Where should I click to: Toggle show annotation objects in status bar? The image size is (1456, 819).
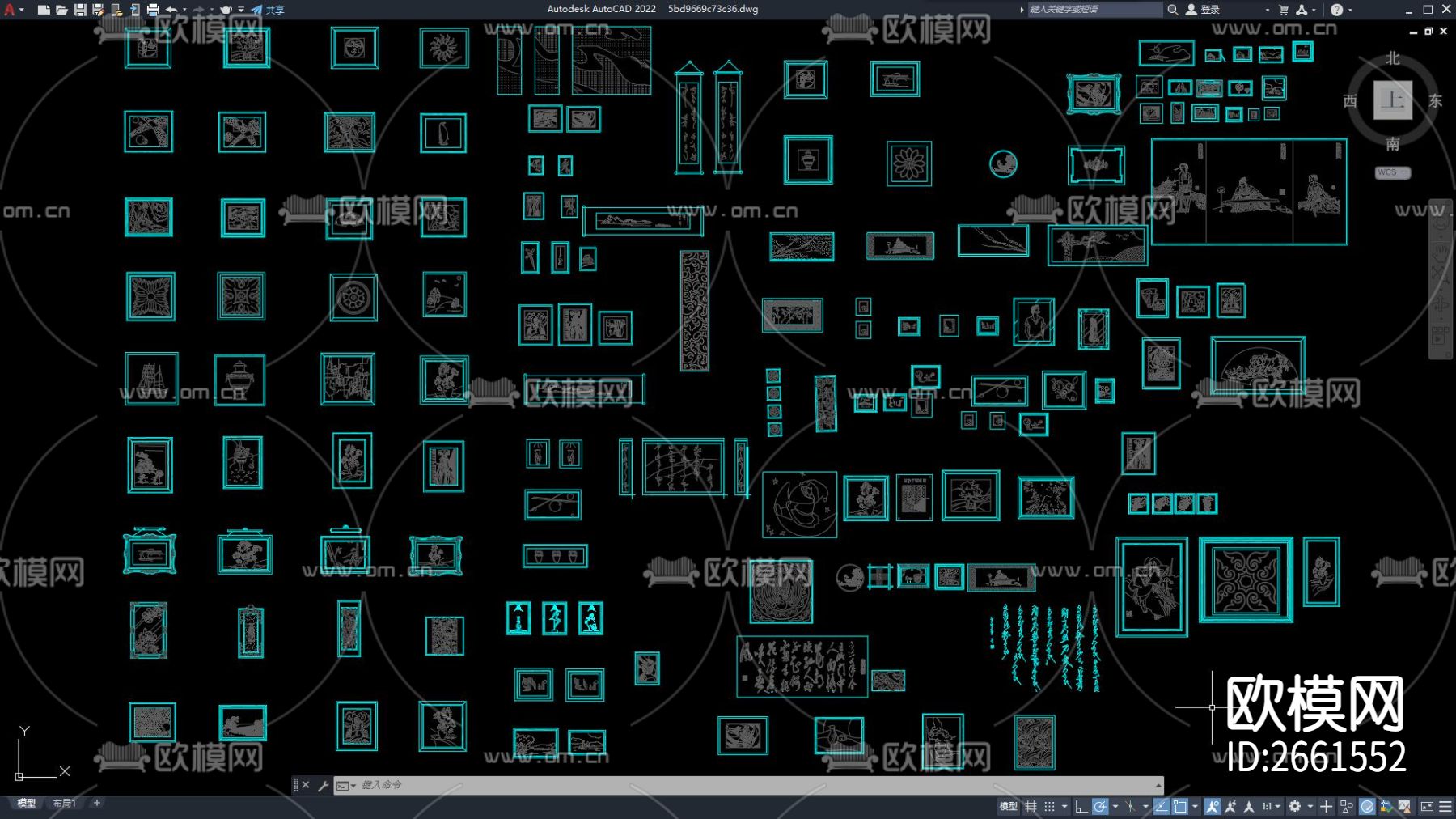pos(1212,806)
